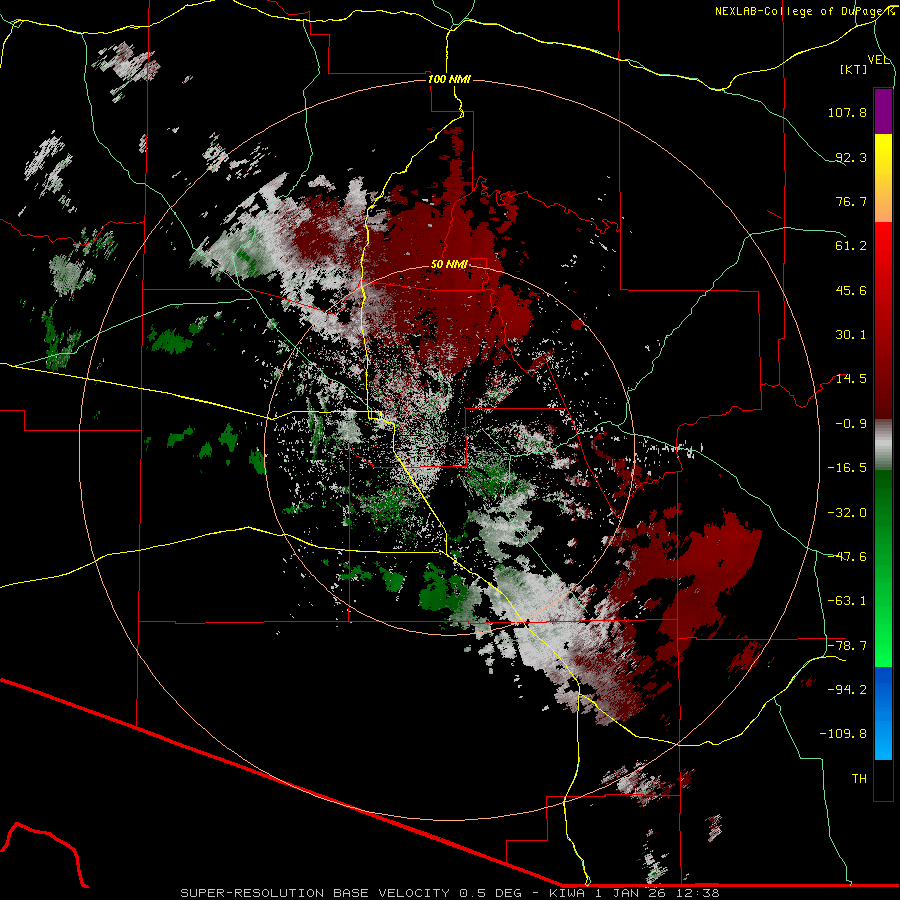The height and width of the screenshot is (900, 900).
Task: Click the -32.0 velocity scale value
Action: click(847, 513)
